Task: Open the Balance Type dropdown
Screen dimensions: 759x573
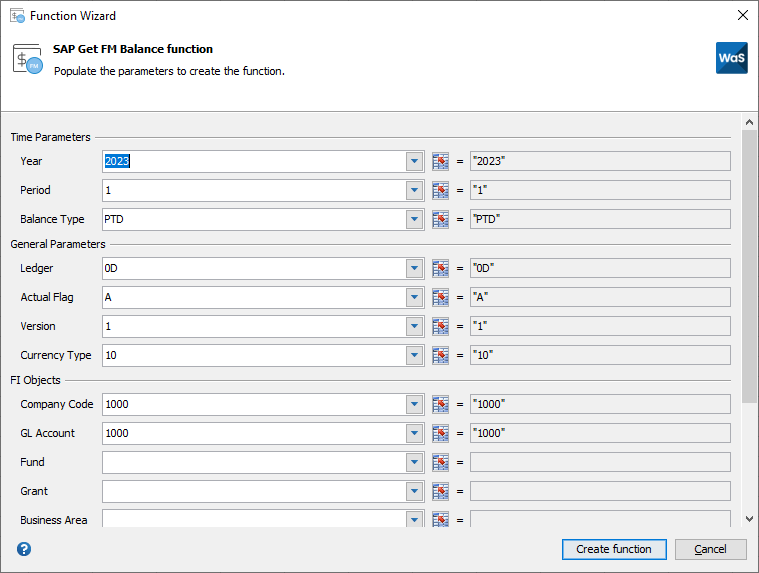Action: pyautogui.click(x=415, y=219)
